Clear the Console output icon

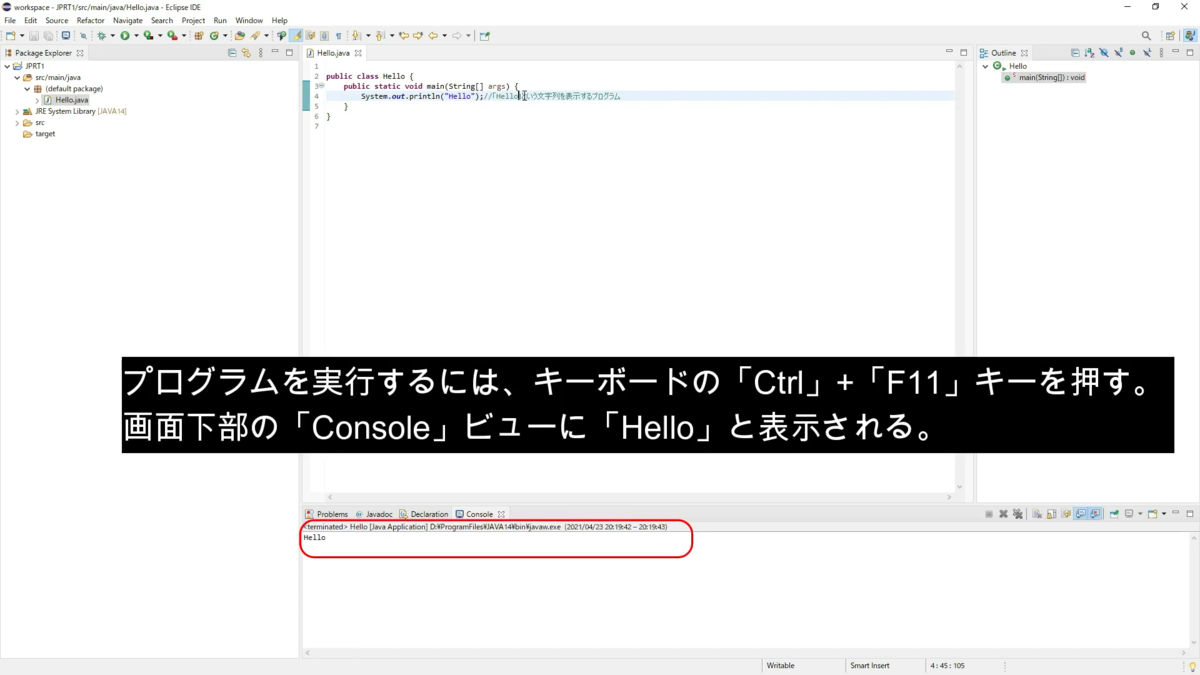(x=1037, y=513)
